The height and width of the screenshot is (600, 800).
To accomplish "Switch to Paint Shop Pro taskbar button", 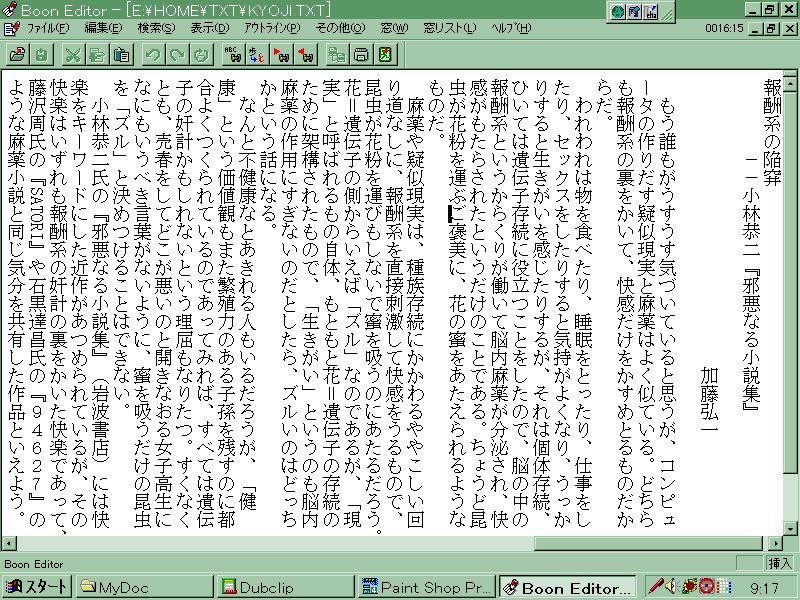I will click(x=426, y=587).
